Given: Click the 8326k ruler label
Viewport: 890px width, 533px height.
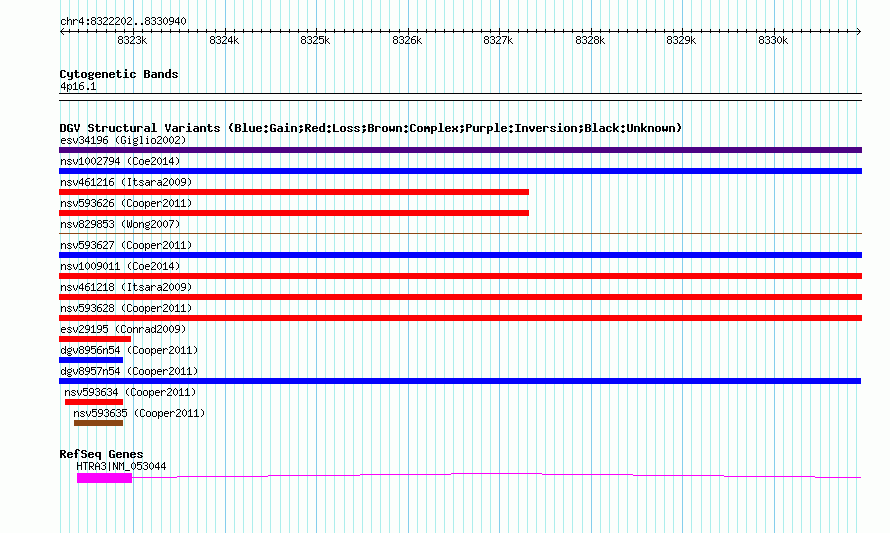Looking at the screenshot, I should click(x=407, y=40).
